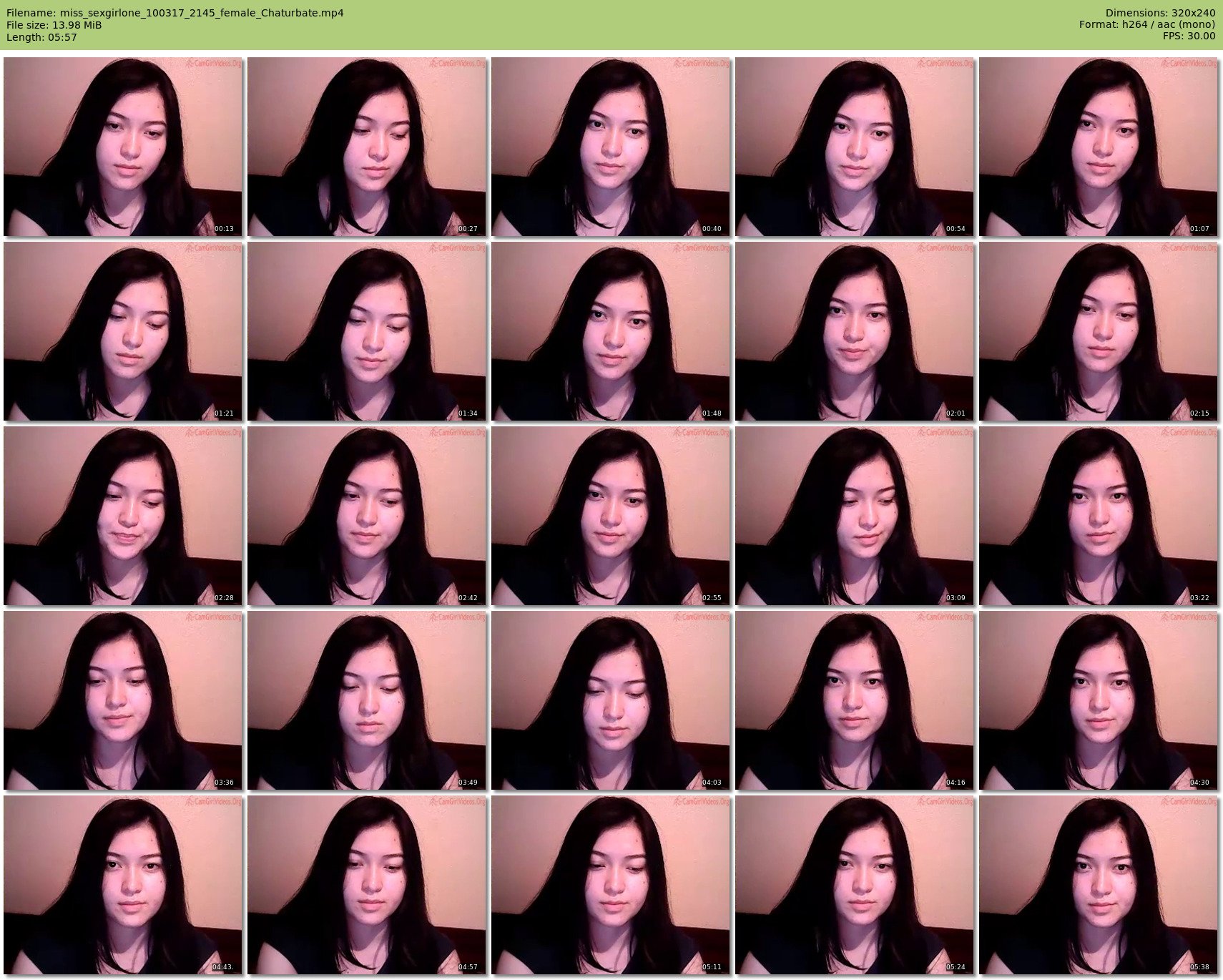Choose the 05:11 frame

click(x=611, y=885)
